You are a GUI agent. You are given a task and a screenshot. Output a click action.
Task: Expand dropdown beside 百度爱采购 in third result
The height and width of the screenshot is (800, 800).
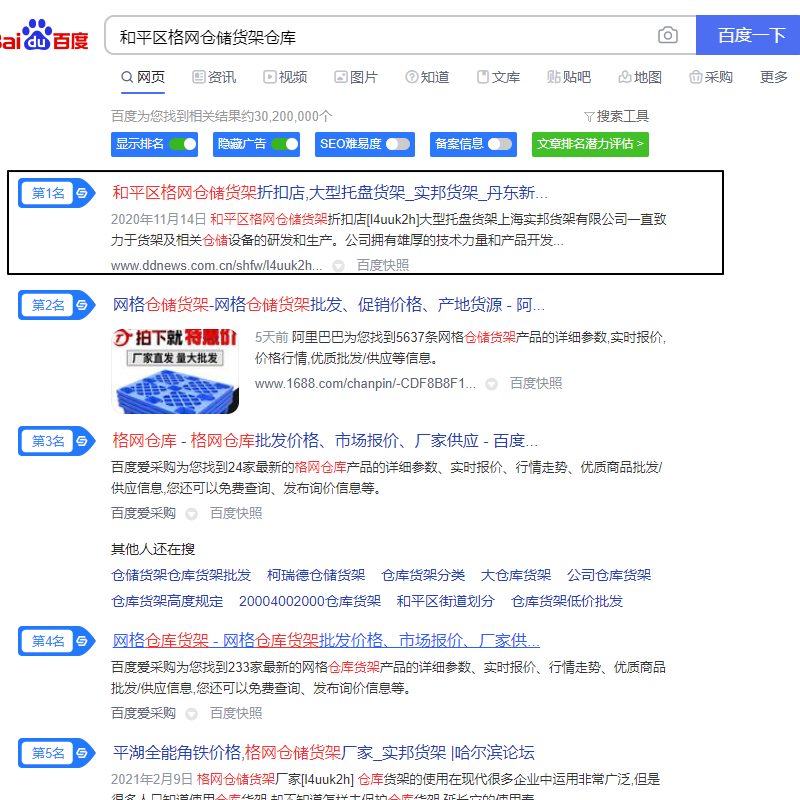191,514
